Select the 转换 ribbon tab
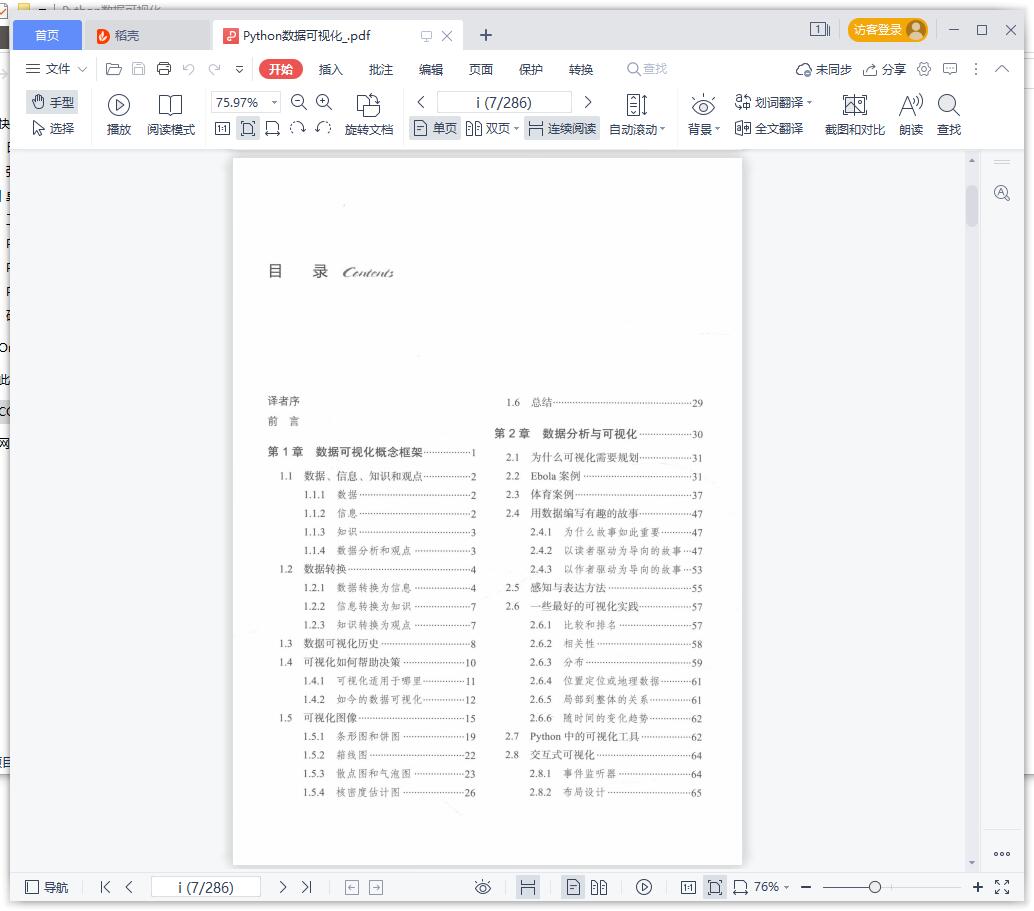The height and width of the screenshot is (911, 1034). click(581, 69)
